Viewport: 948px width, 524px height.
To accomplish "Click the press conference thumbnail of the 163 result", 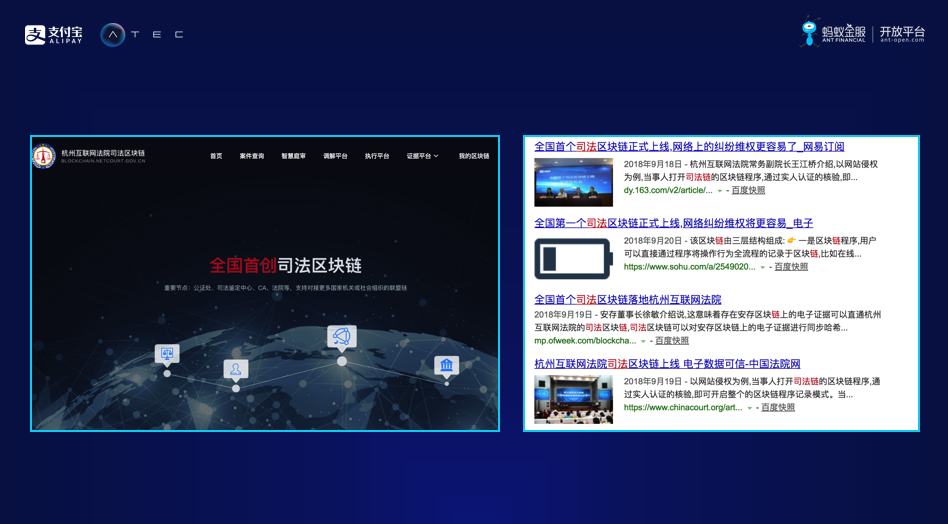I will (x=573, y=182).
